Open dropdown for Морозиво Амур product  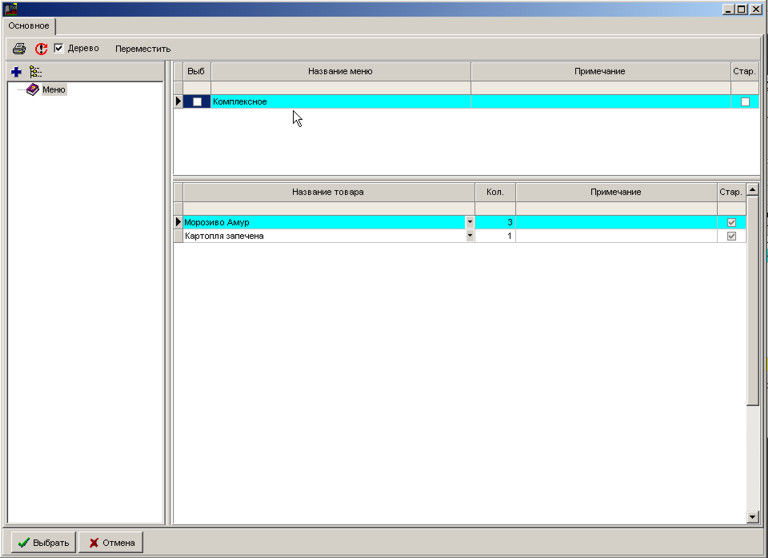pos(470,222)
